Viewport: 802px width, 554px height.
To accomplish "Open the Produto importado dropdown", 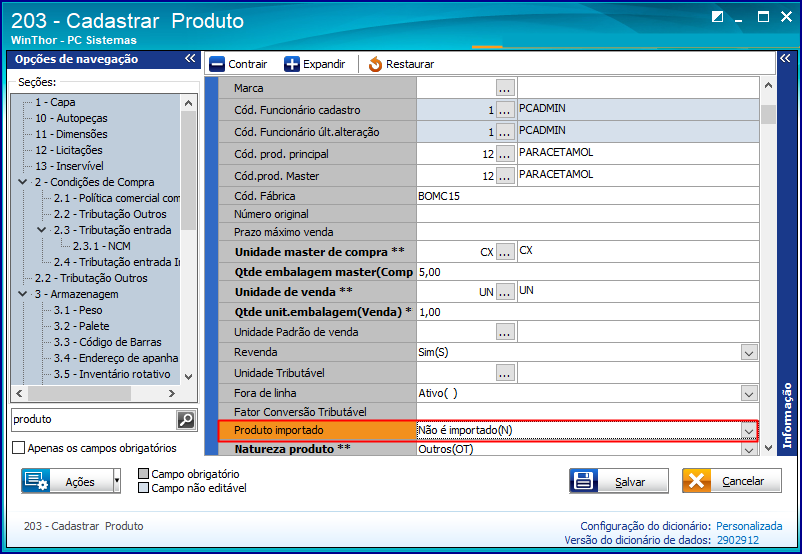I will pos(749,431).
